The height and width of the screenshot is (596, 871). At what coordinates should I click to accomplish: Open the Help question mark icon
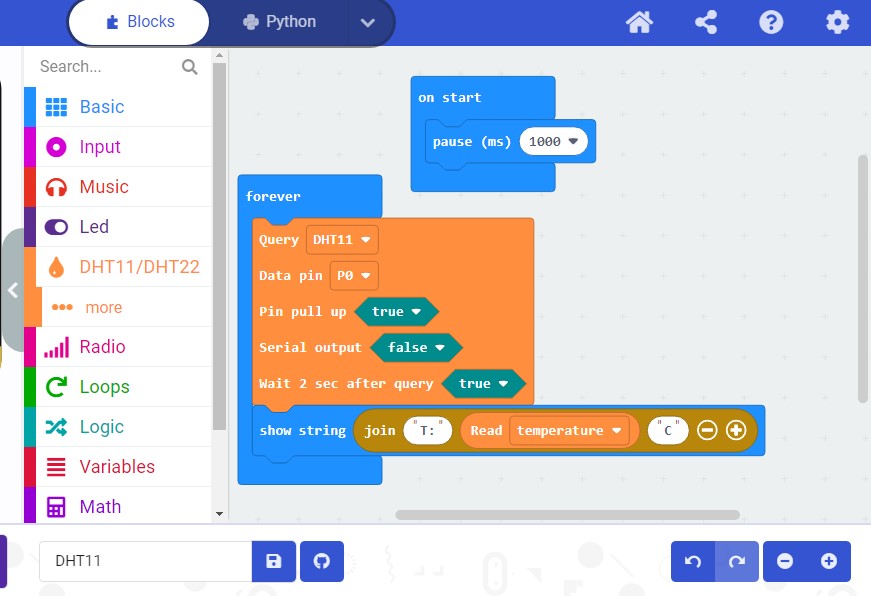click(771, 23)
